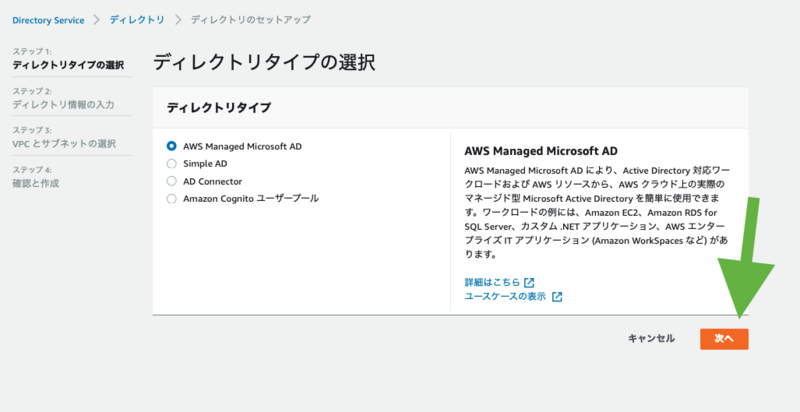Viewport: 800px width, 412px height.
Task: Click external-link icon beside ユースケースの表示
Action: coord(557,297)
